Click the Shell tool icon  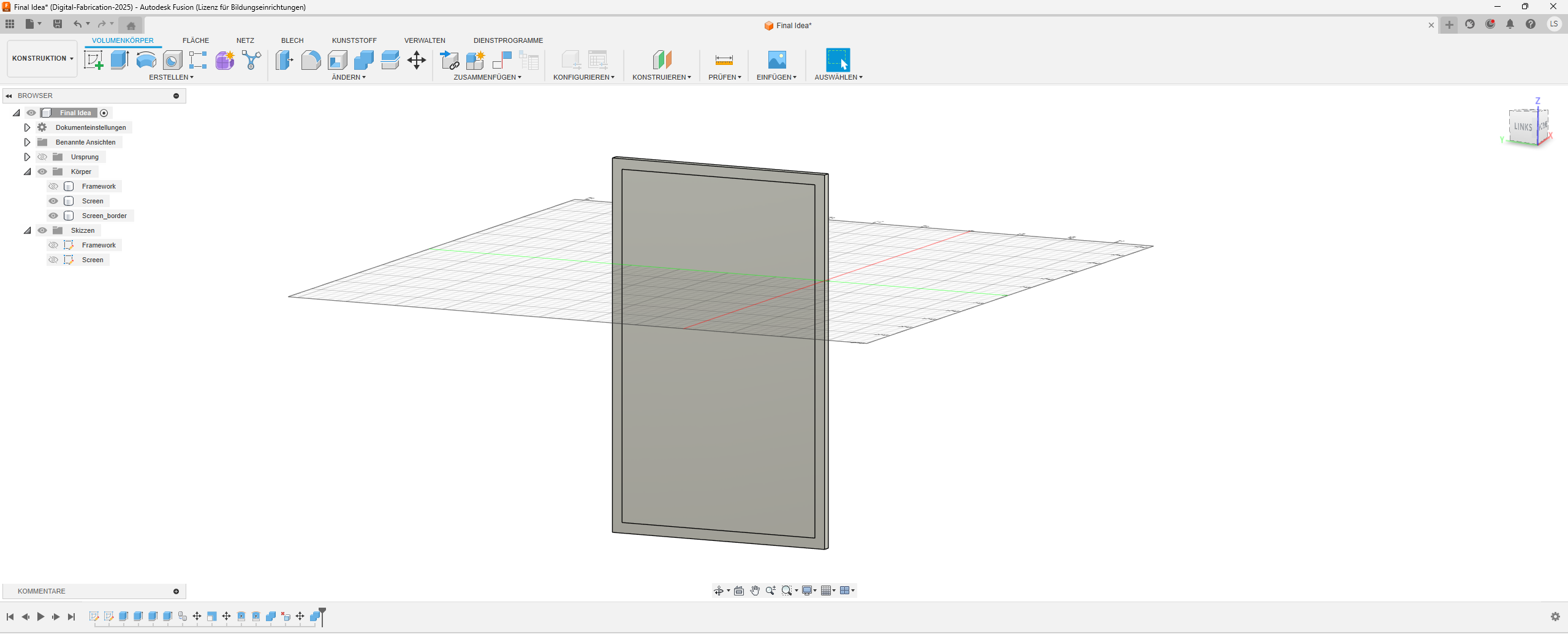tap(337, 60)
